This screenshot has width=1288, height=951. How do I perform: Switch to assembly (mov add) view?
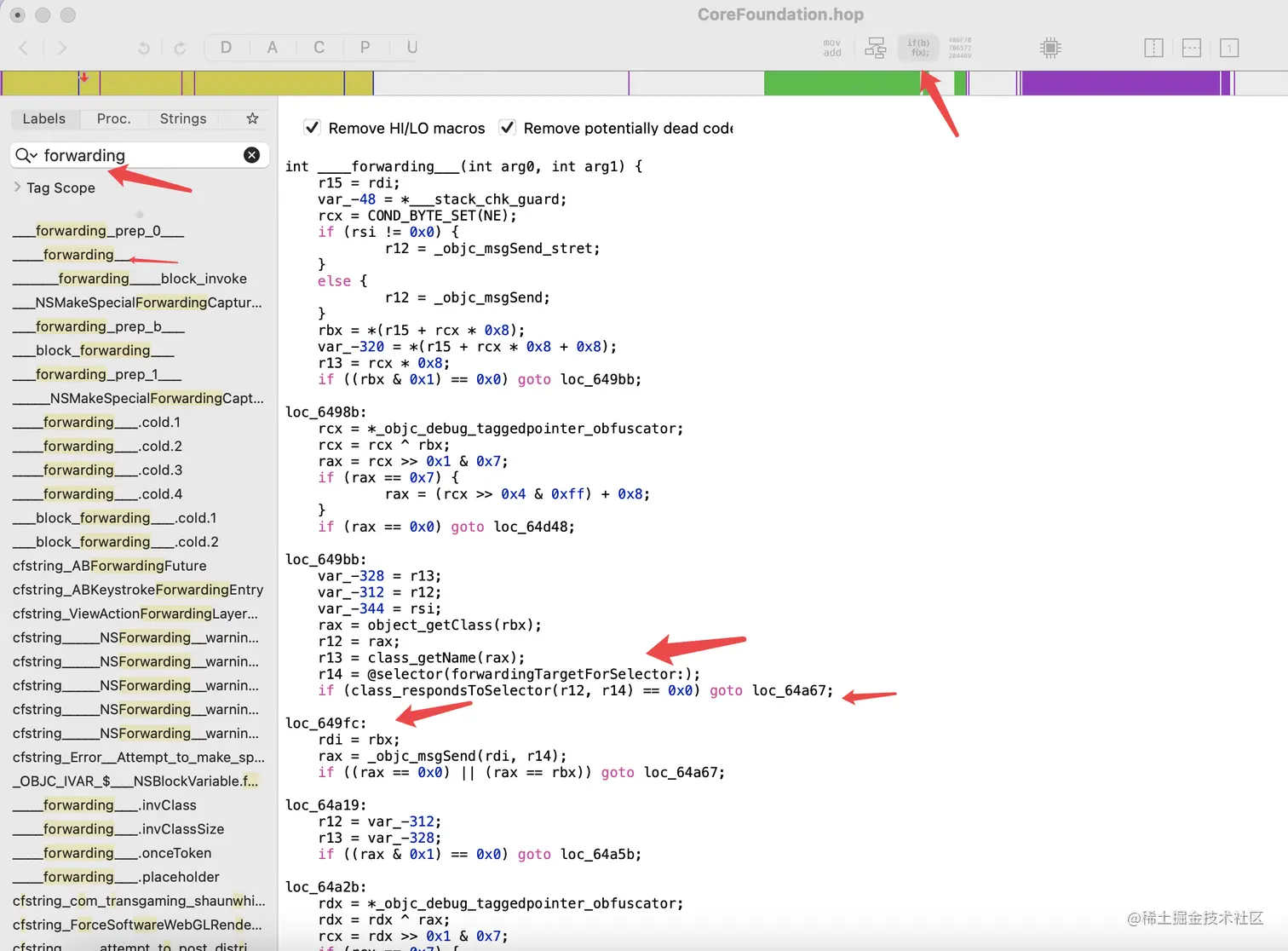click(832, 48)
